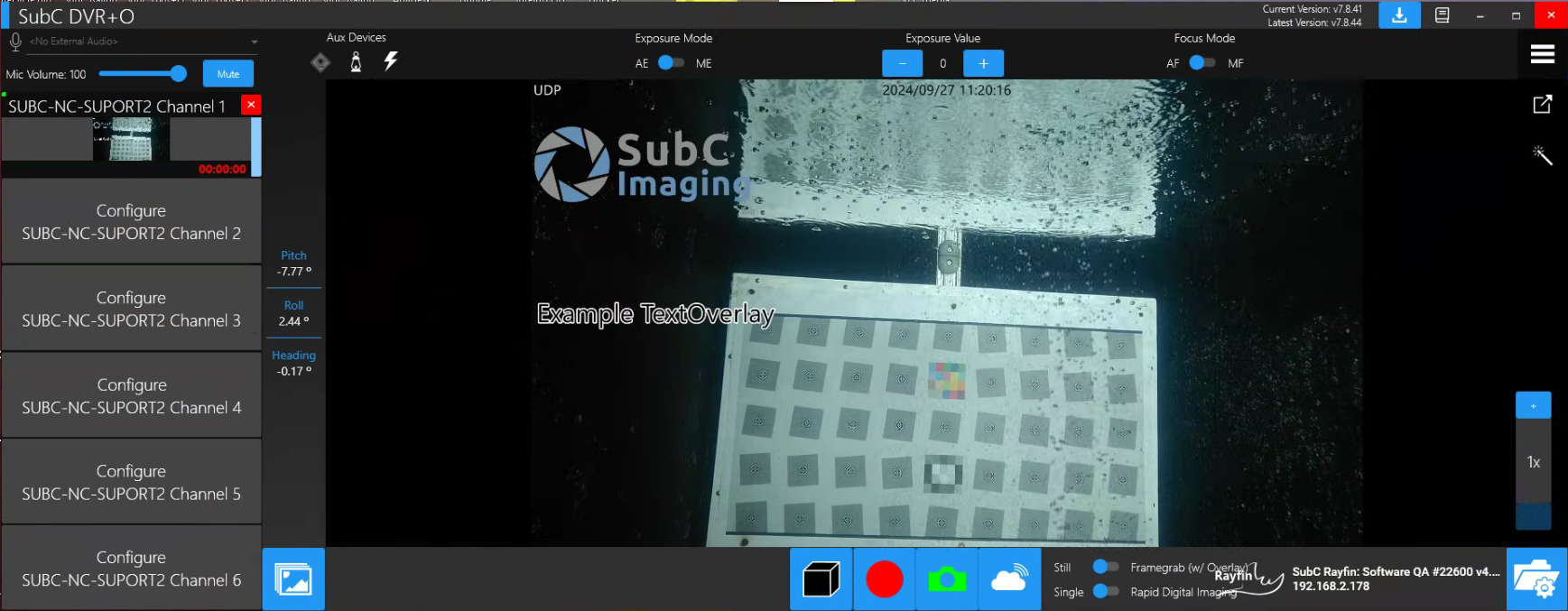Switch Focus Mode from AF to MF
1568x611 pixels.
(x=1202, y=63)
